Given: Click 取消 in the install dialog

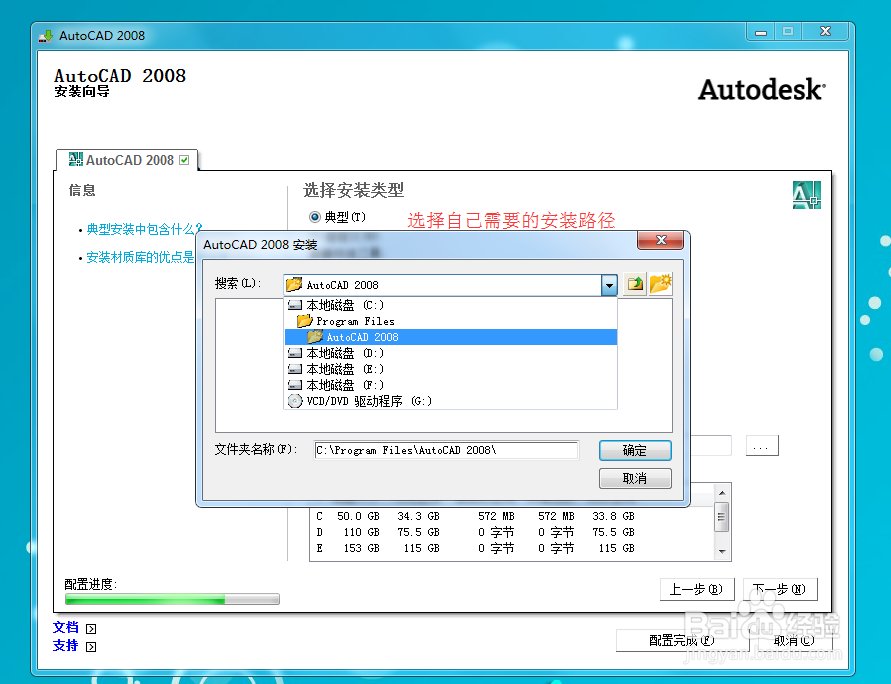Looking at the screenshot, I should tap(635, 478).
